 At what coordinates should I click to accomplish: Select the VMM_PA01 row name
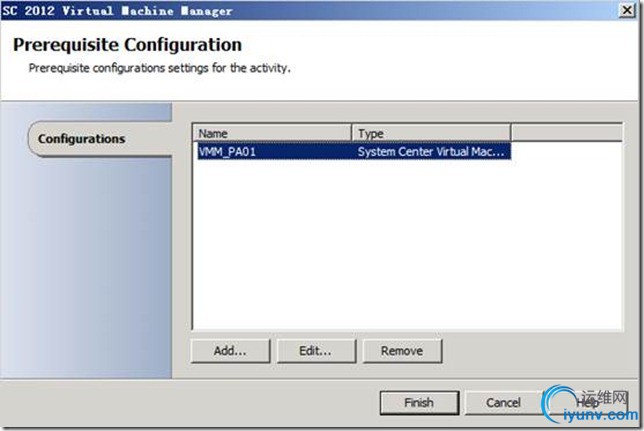[227, 152]
